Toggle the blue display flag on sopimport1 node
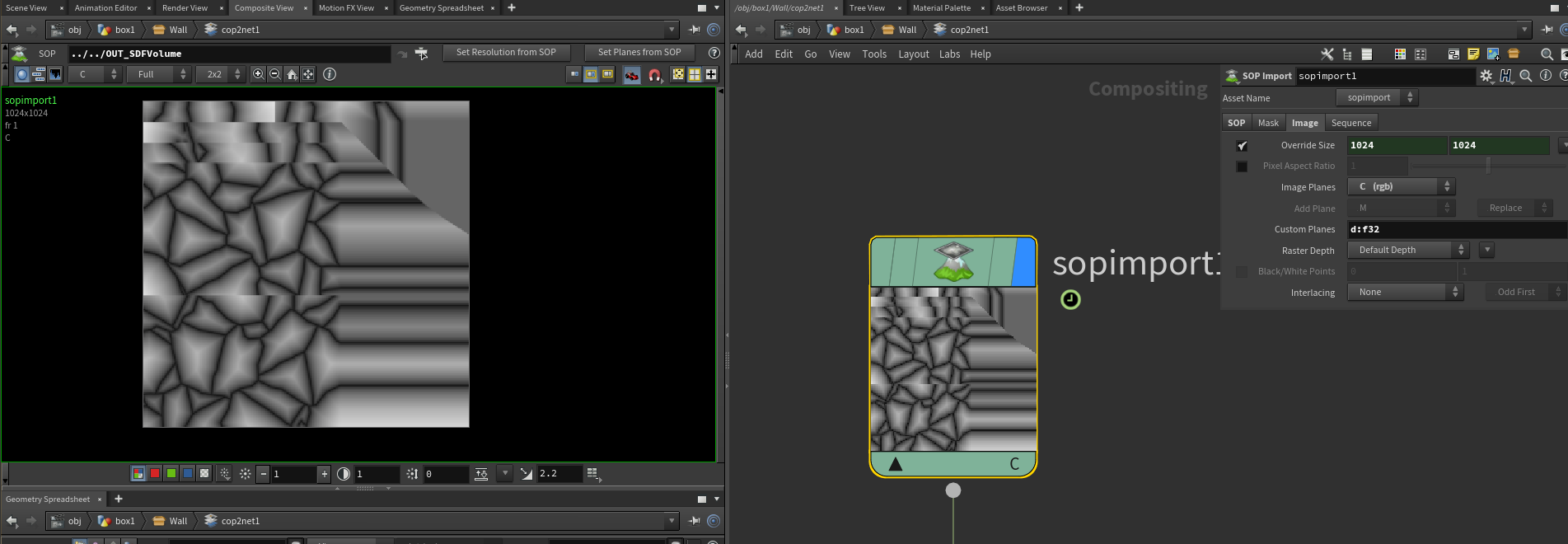Screen dimensions: 1568x544 (x=1023, y=262)
